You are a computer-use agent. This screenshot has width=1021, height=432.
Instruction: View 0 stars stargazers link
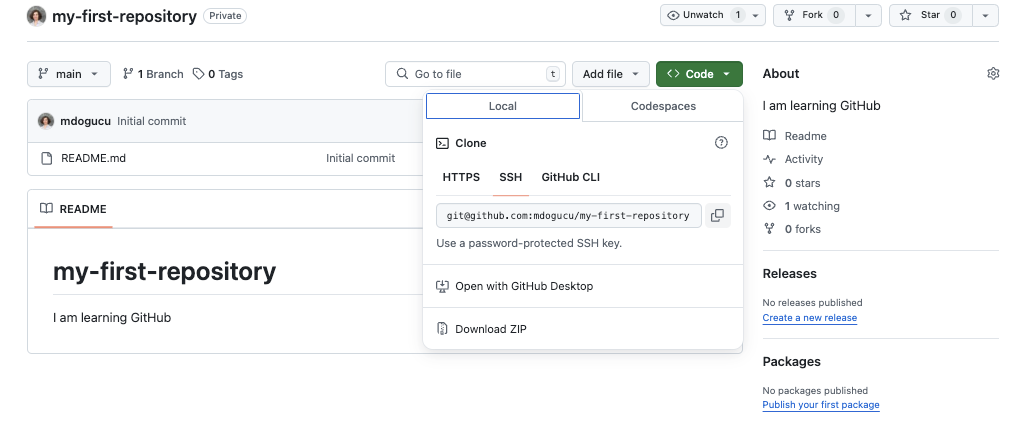click(x=802, y=182)
